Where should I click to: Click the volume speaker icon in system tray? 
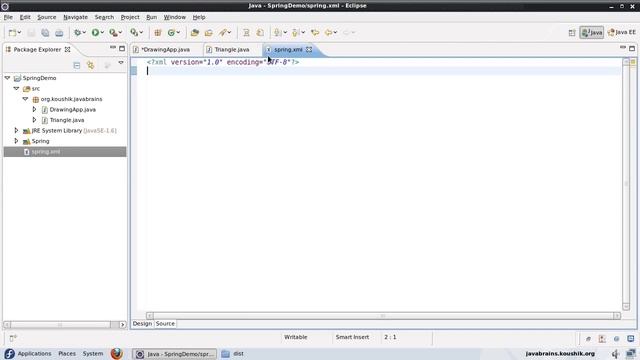click(x=616, y=353)
